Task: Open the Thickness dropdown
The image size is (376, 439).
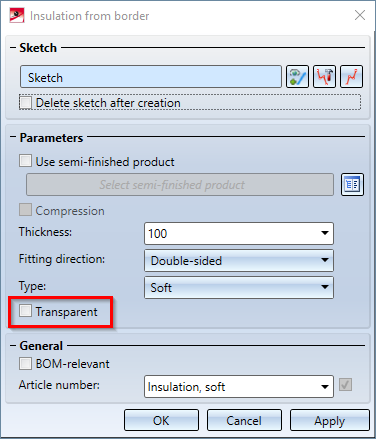Action: pyautogui.click(x=239, y=233)
